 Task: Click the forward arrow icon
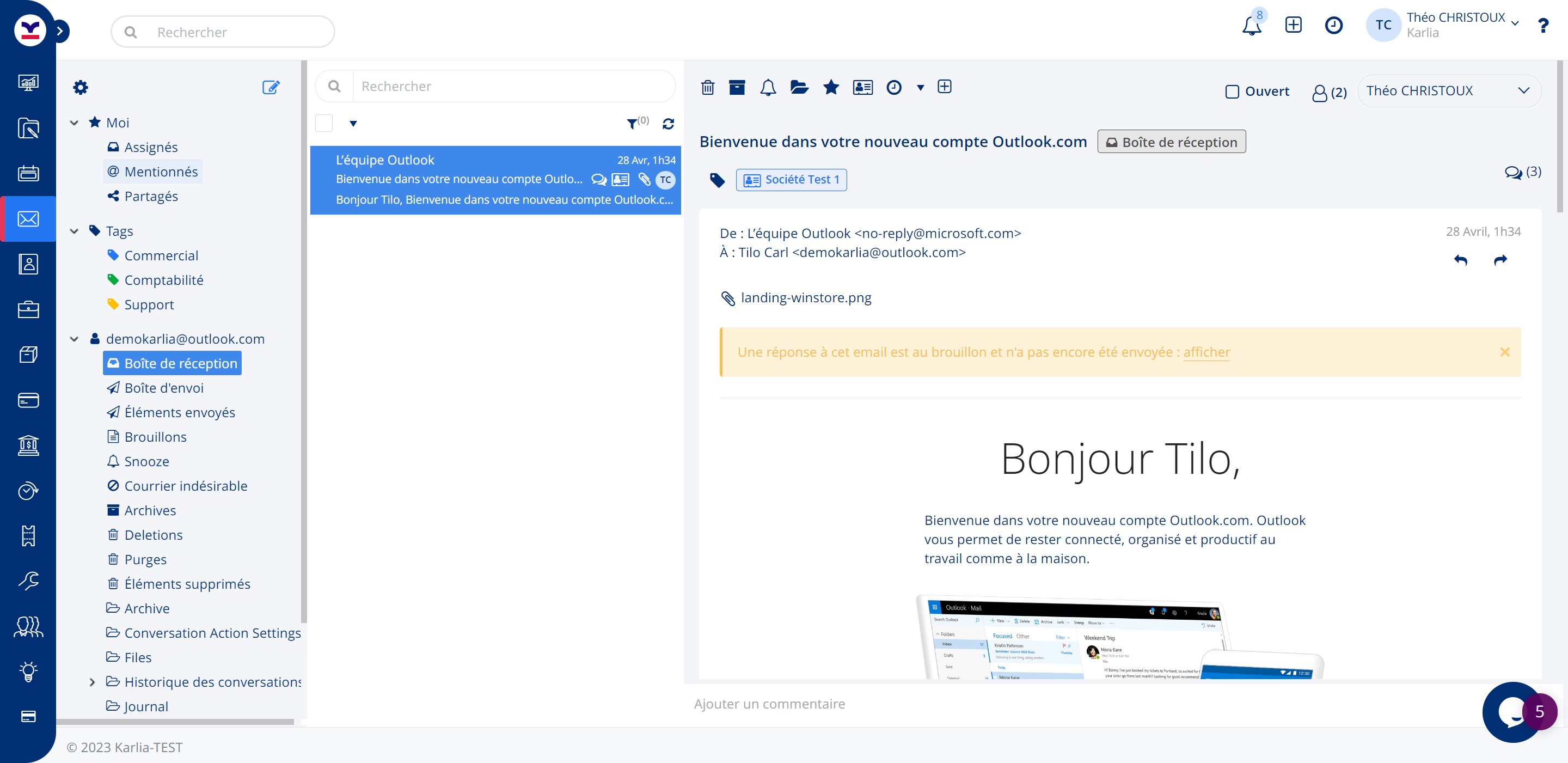[x=1500, y=260]
